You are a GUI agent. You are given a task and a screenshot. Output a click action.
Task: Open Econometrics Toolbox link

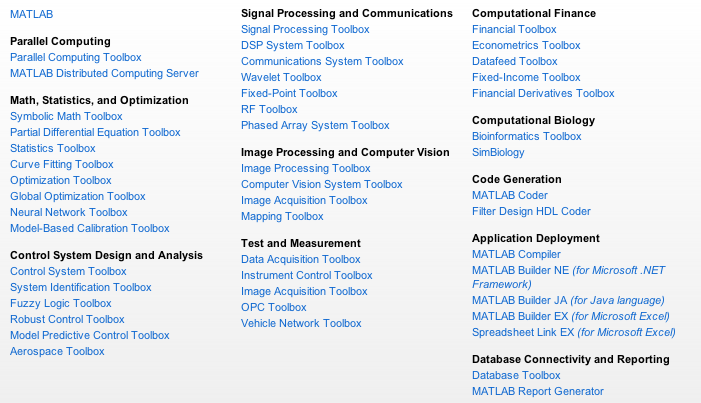[x=526, y=46]
